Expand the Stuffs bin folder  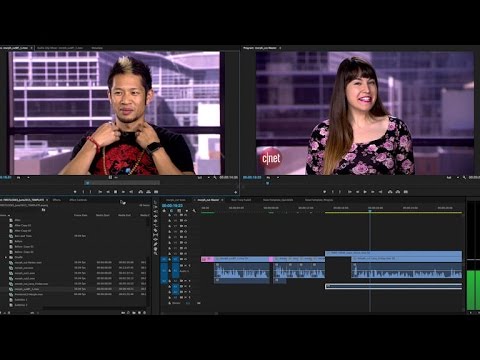6,257
